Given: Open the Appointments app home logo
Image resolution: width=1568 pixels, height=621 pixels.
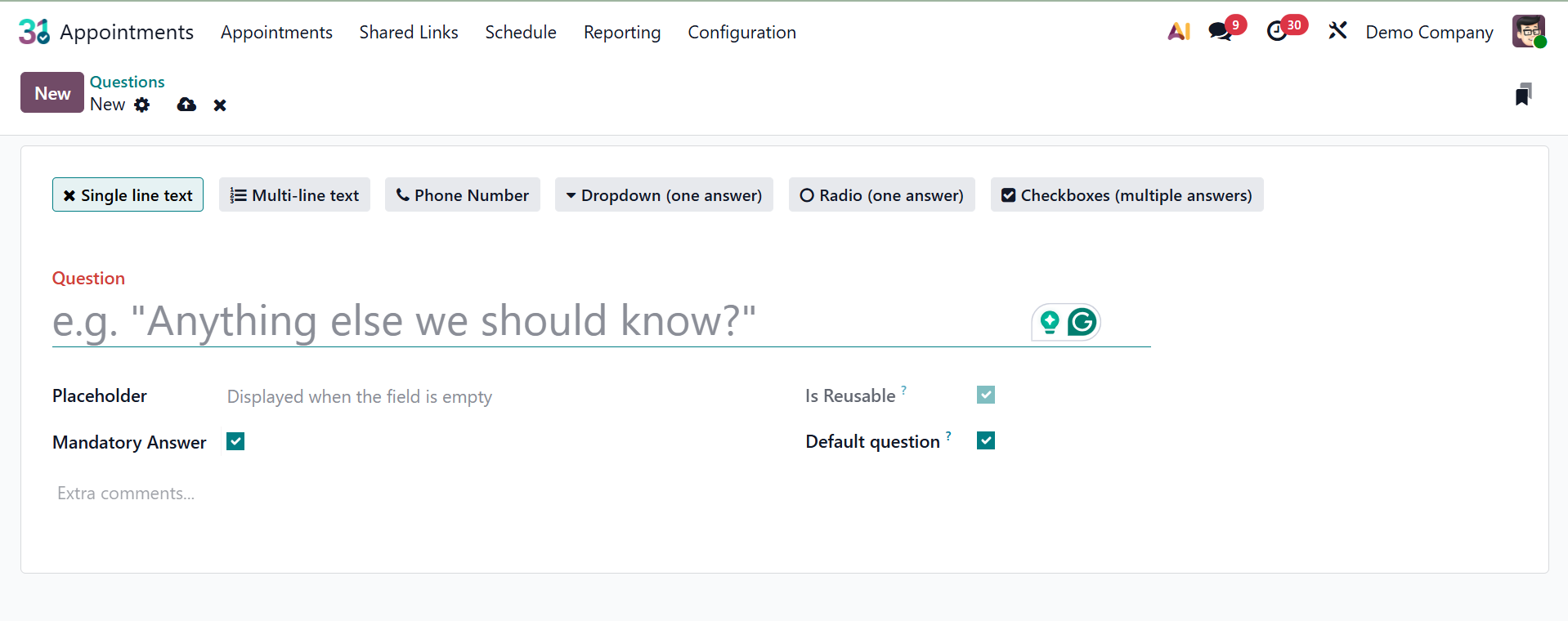Looking at the screenshot, I should [34, 32].
